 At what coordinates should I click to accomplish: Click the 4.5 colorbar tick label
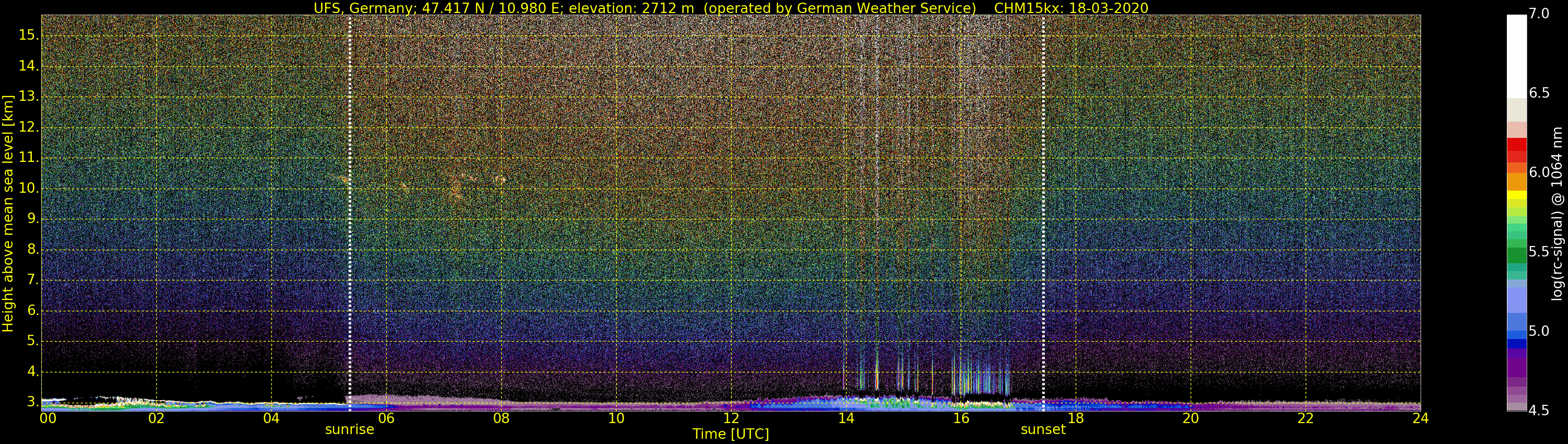point(1539,411)
